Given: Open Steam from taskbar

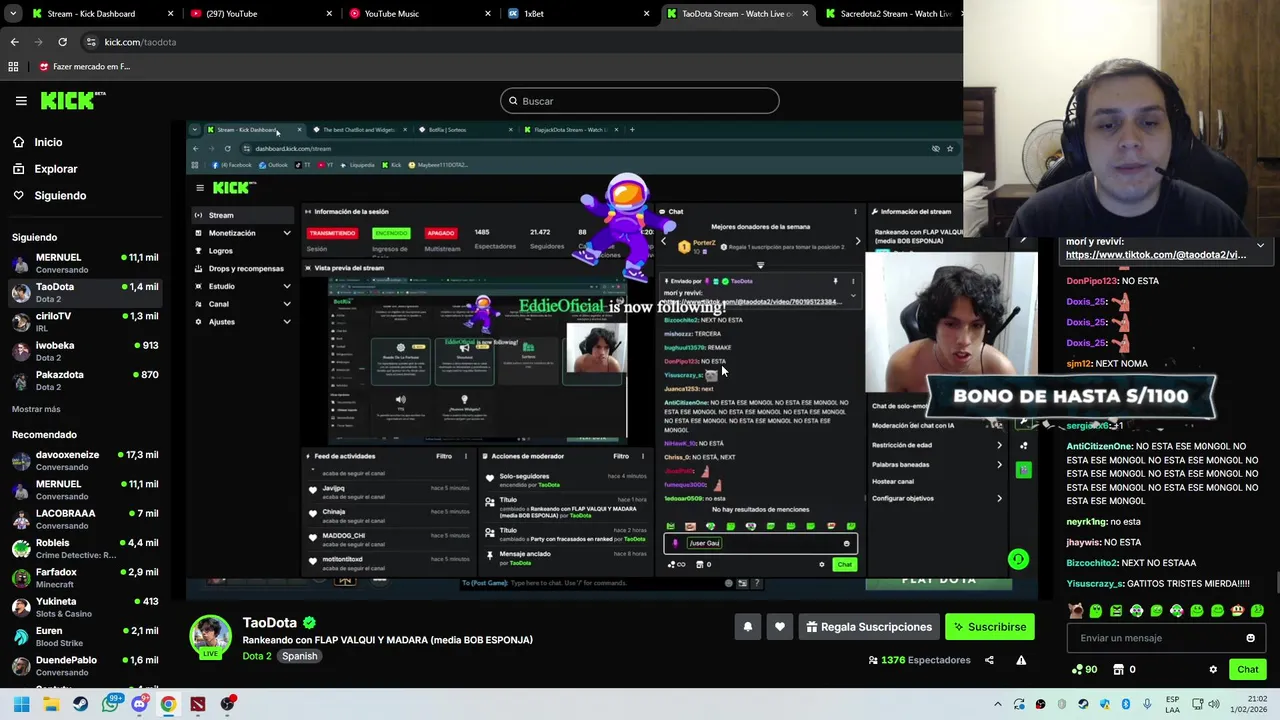Looking at the screenshot, I should tap(80, 704).
